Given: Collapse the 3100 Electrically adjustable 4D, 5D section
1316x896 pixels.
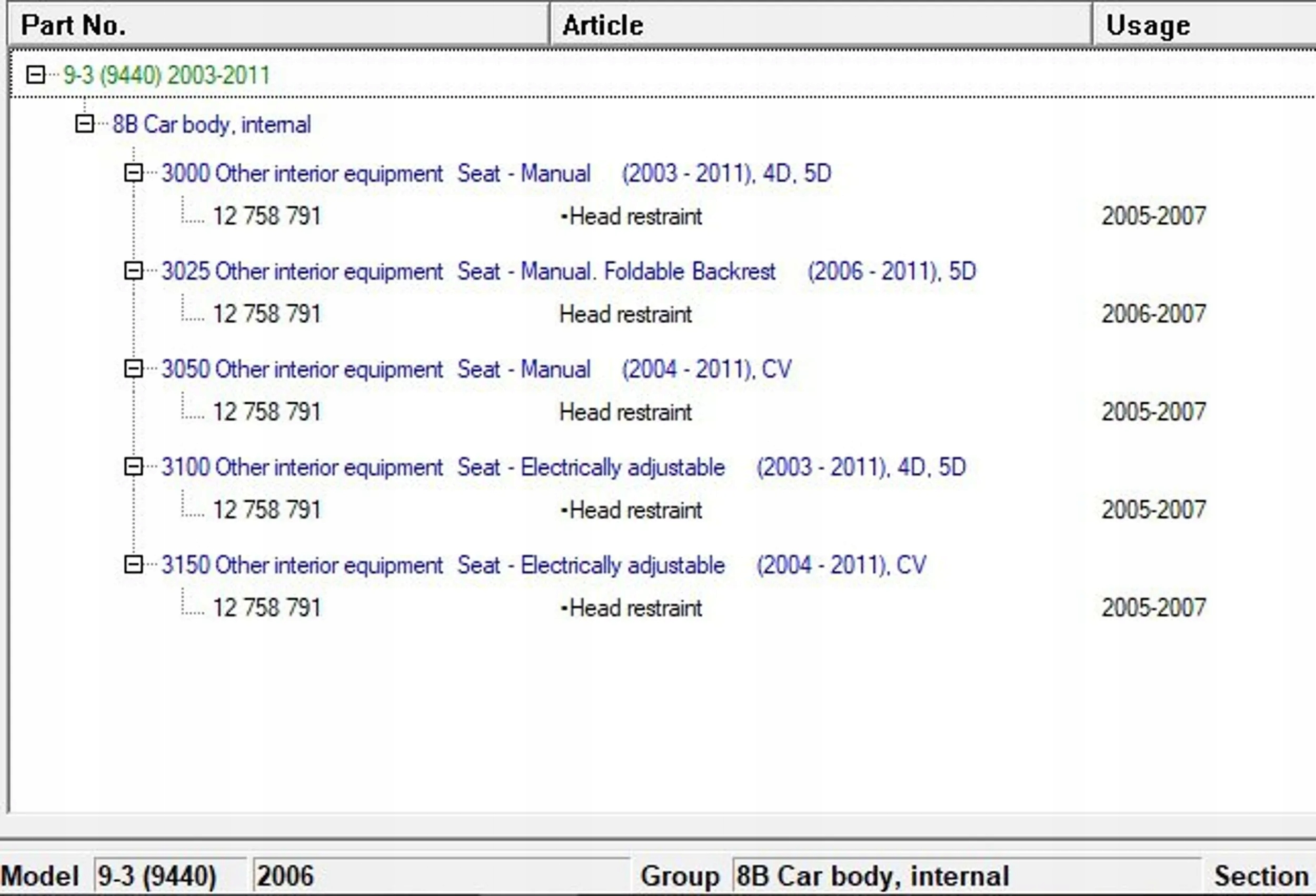Looking at the screenshot, I should [x=133, y=467].
